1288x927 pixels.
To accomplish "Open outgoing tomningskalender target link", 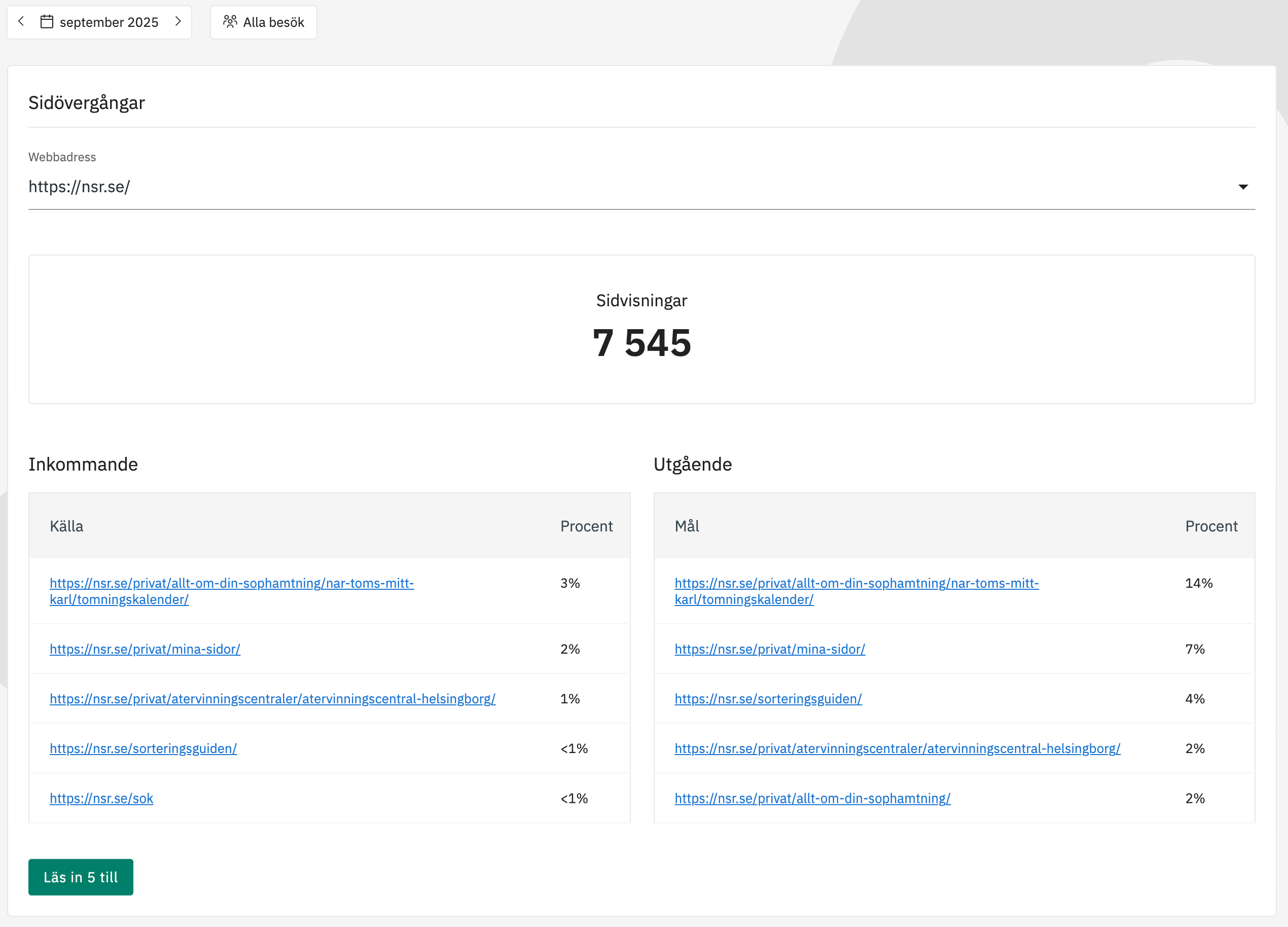I will pyautogui.click(x=856, y=583).
